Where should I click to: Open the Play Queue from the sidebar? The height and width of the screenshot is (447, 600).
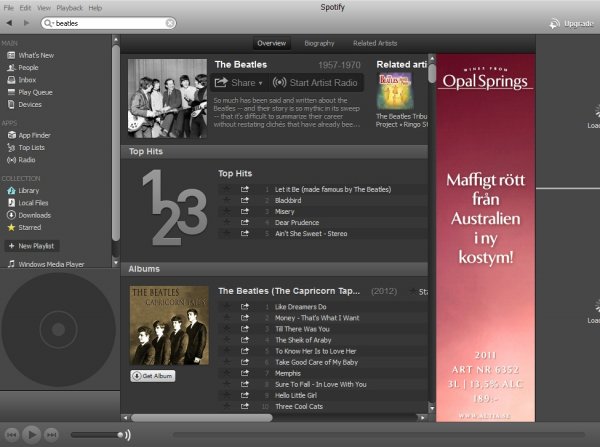[34, 91]
